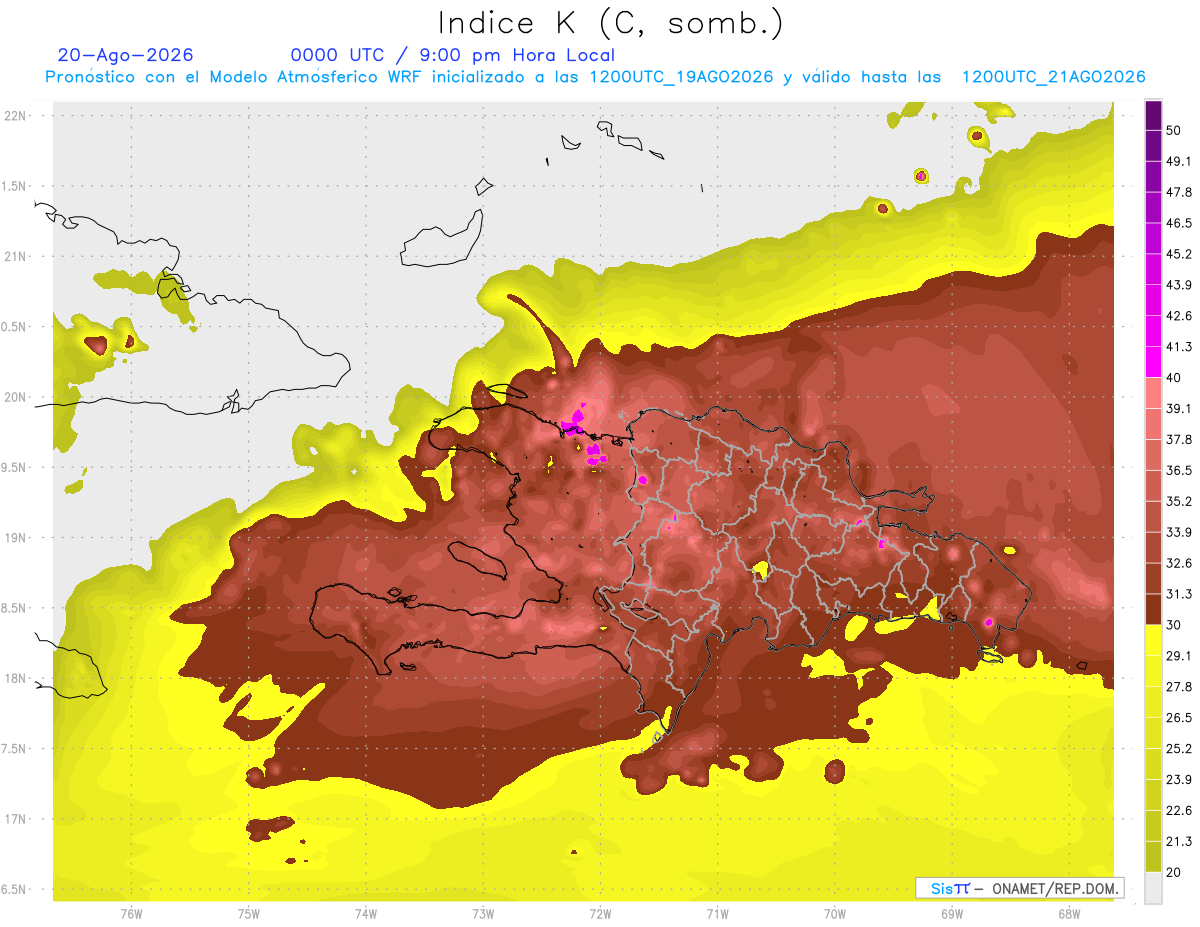Click the 'Pronóstico con el Modelo Atmosférico WRF' line
The width and height of the screenshot is (1200, 927).
tap(595, 77)
